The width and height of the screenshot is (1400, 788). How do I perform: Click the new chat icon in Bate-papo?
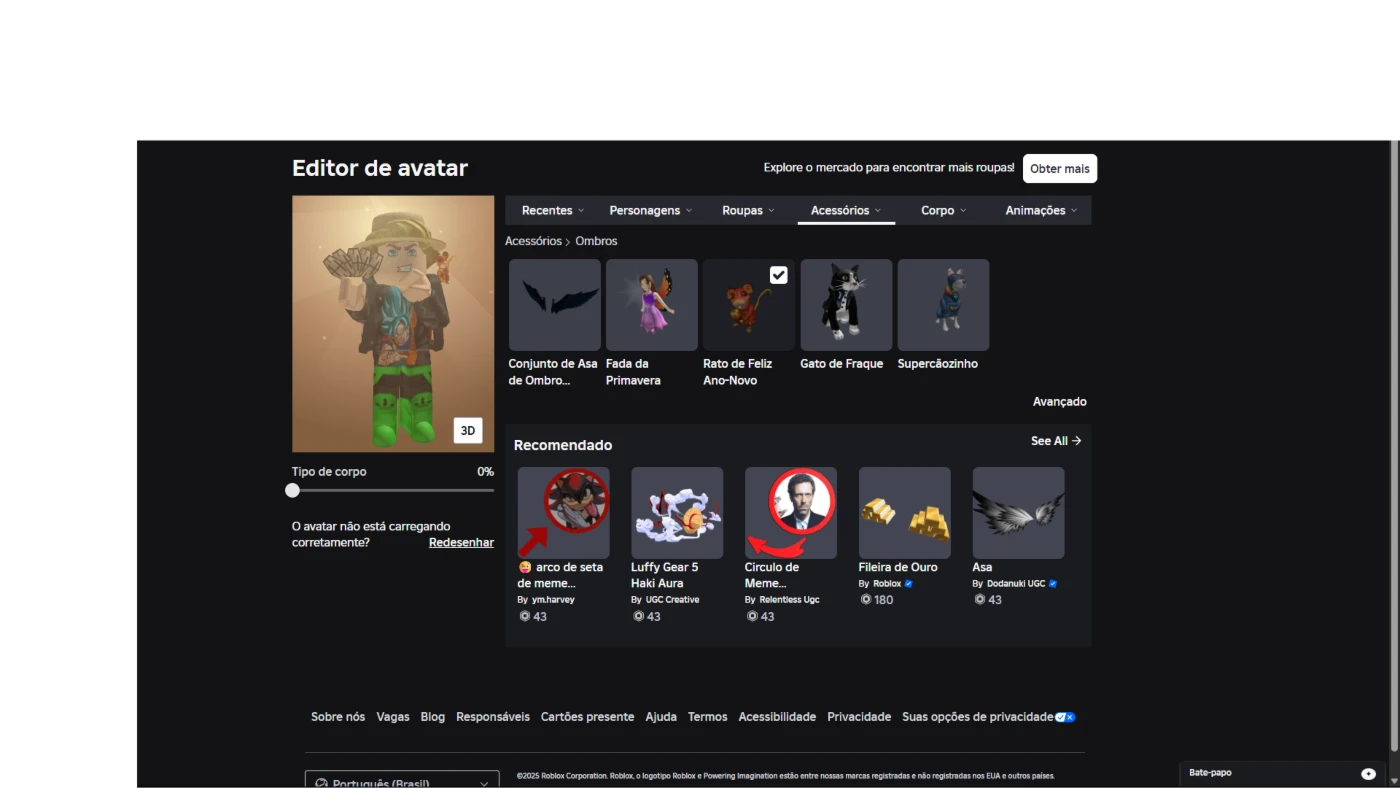(1368, 774)
